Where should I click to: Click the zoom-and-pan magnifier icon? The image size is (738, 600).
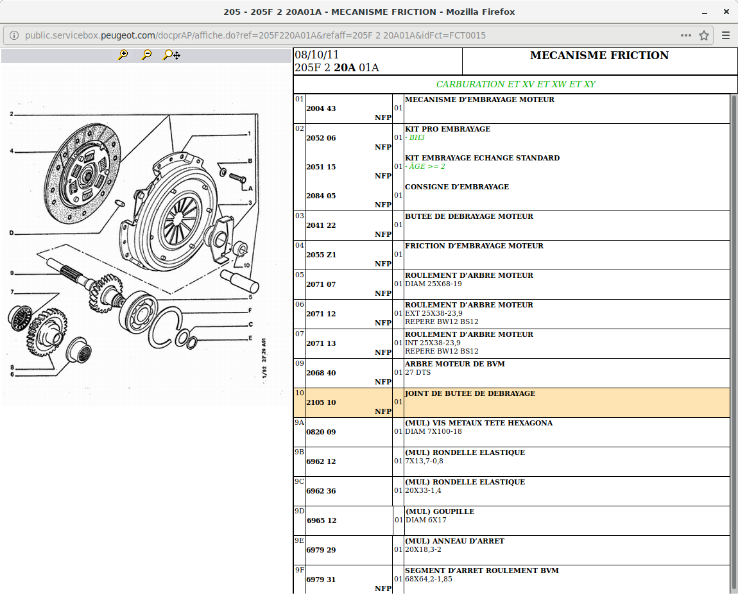click(x=171, y=55)
